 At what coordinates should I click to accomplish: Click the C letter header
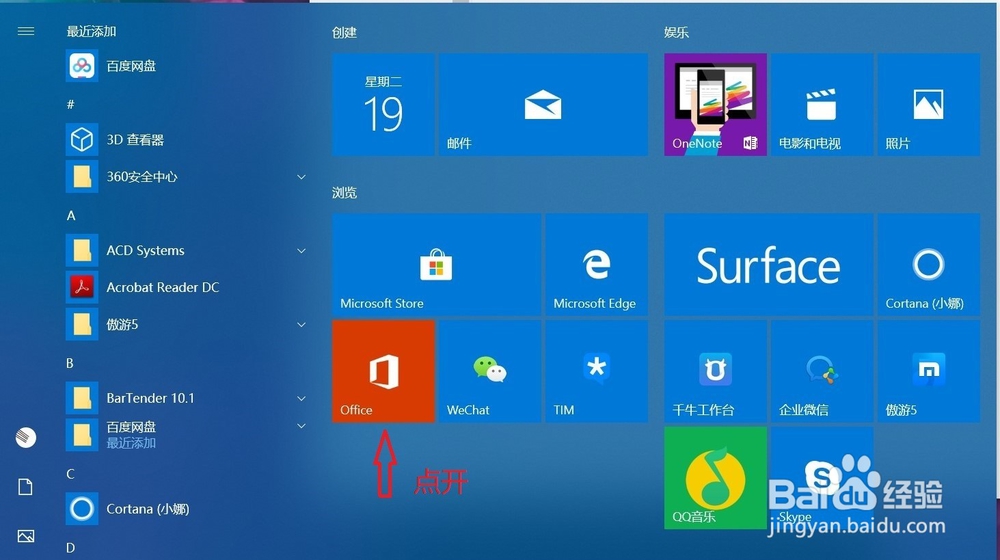(70, 474)
